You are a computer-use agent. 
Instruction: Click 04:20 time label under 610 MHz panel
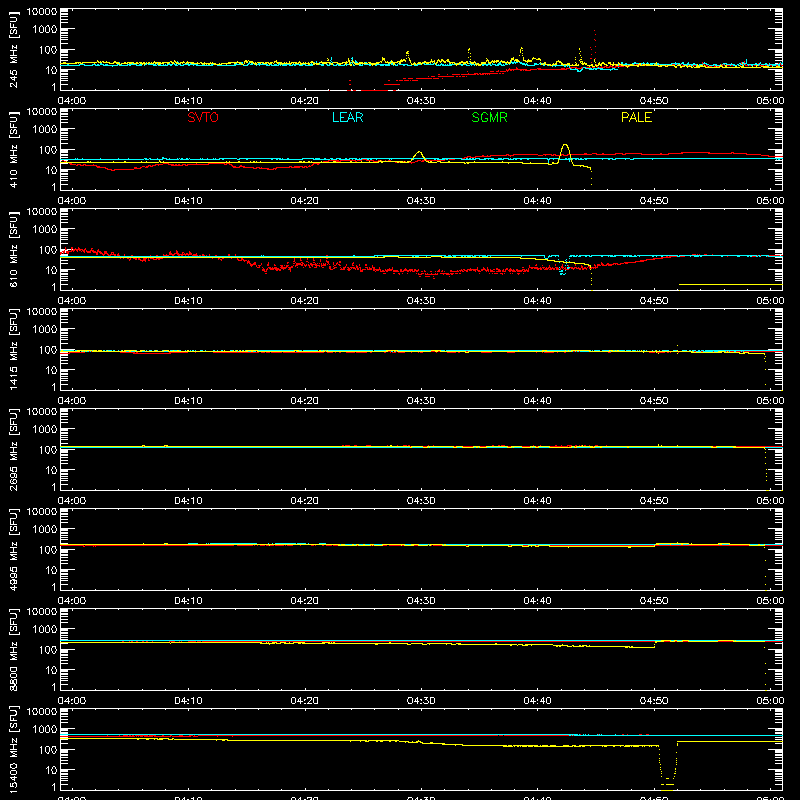point(305,301)
